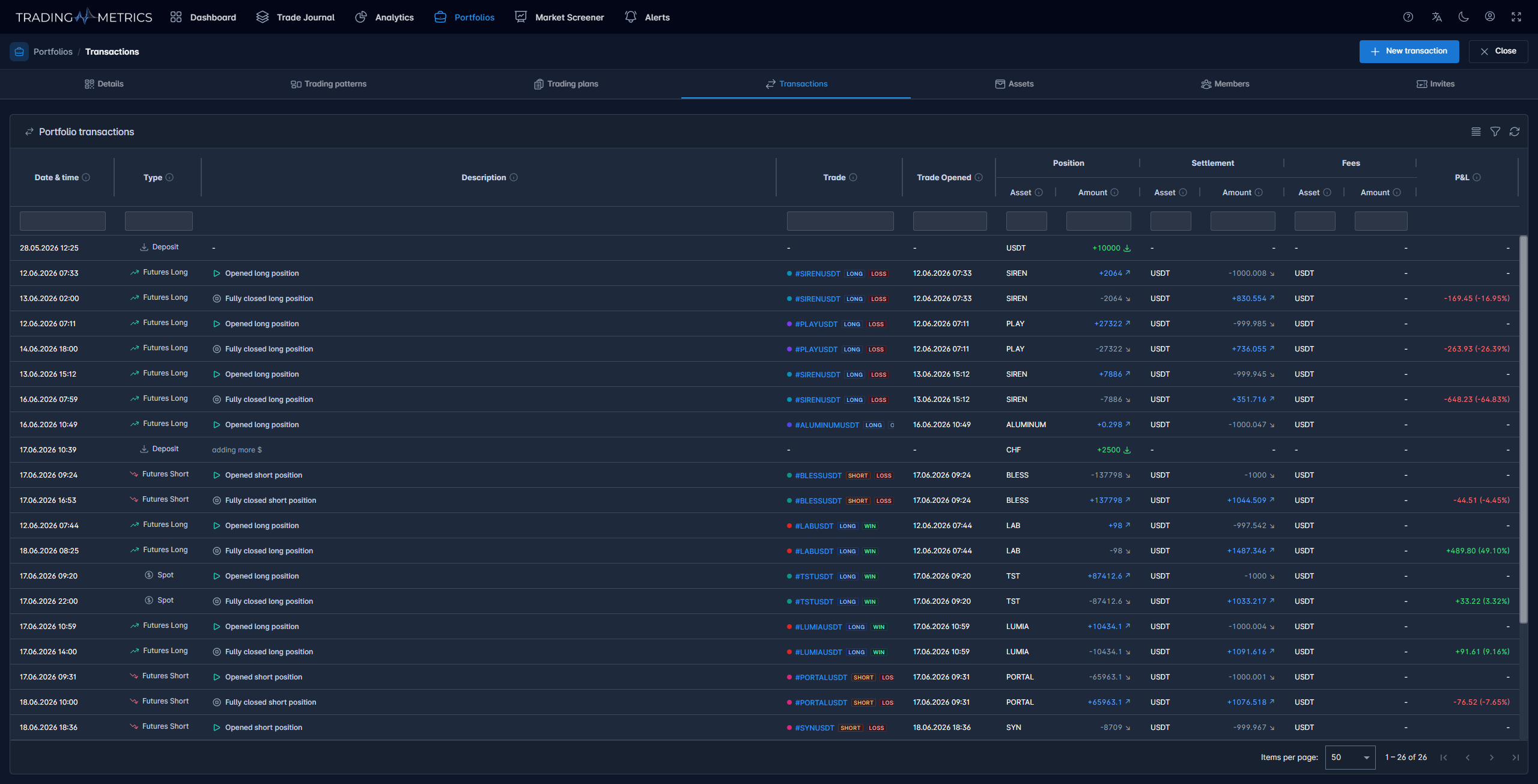Open the Dashboard menu
The height and width of the screenshot is (784, 1538).
click(x=203, y=17)
